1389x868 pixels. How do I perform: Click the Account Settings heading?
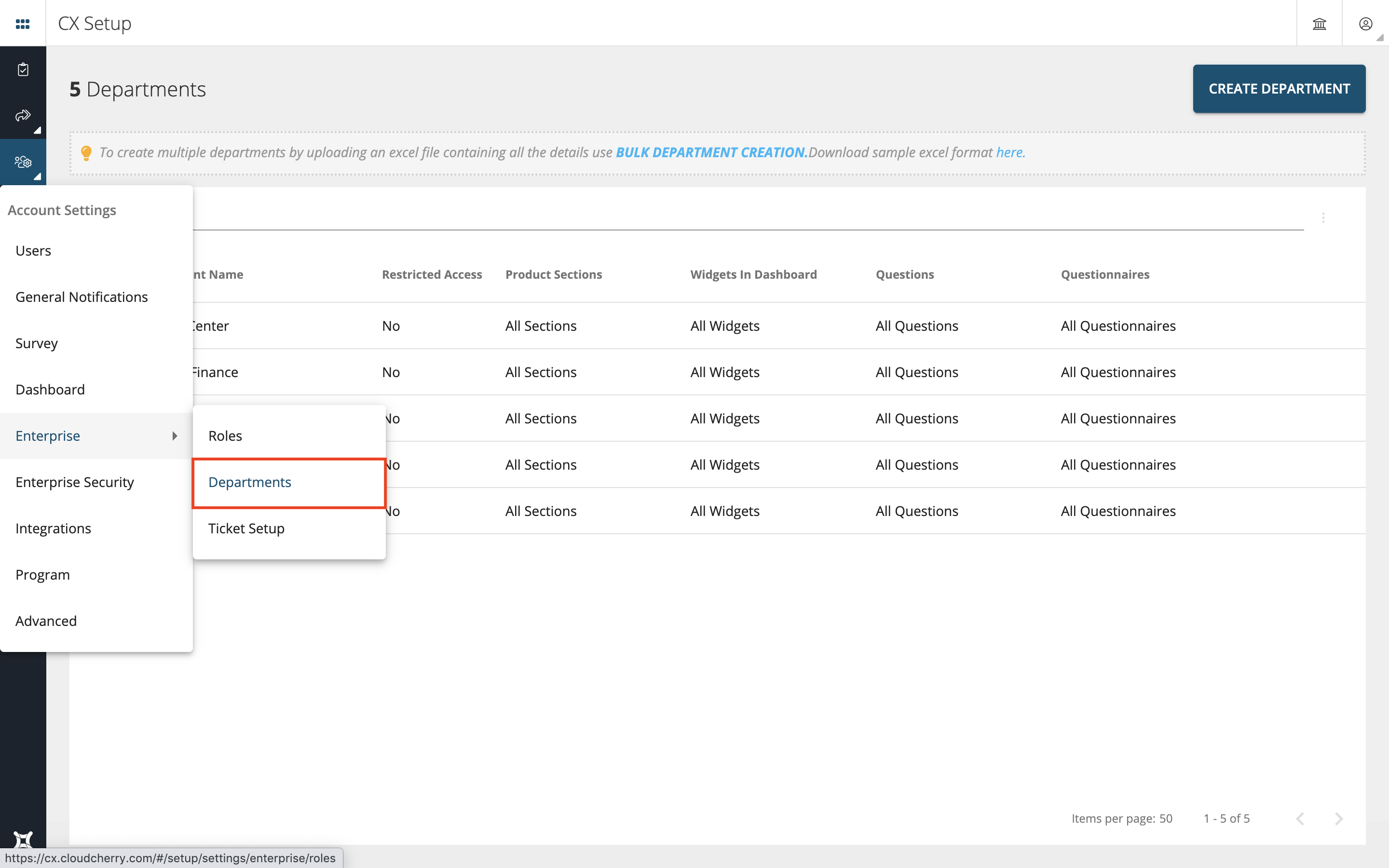[x=62, y=210]
